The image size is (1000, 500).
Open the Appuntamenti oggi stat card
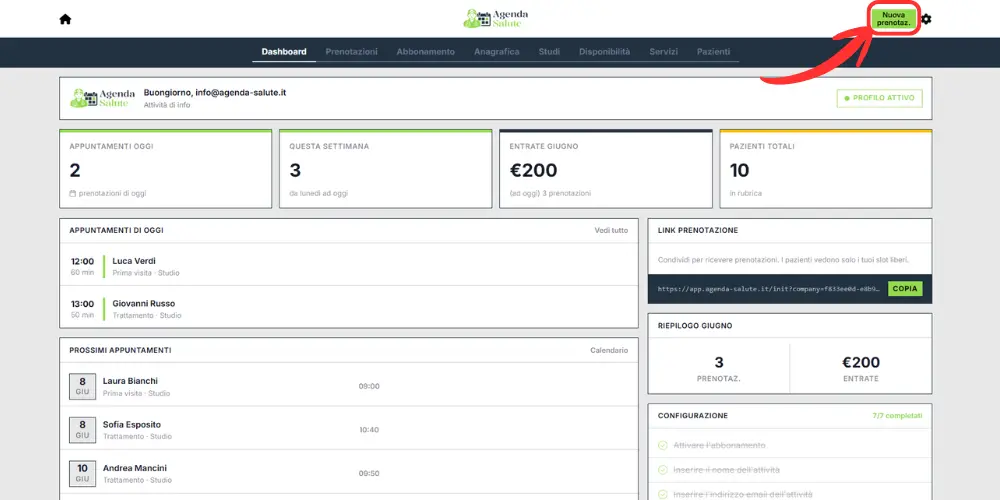pyautogui.click(x=166, y=169)
